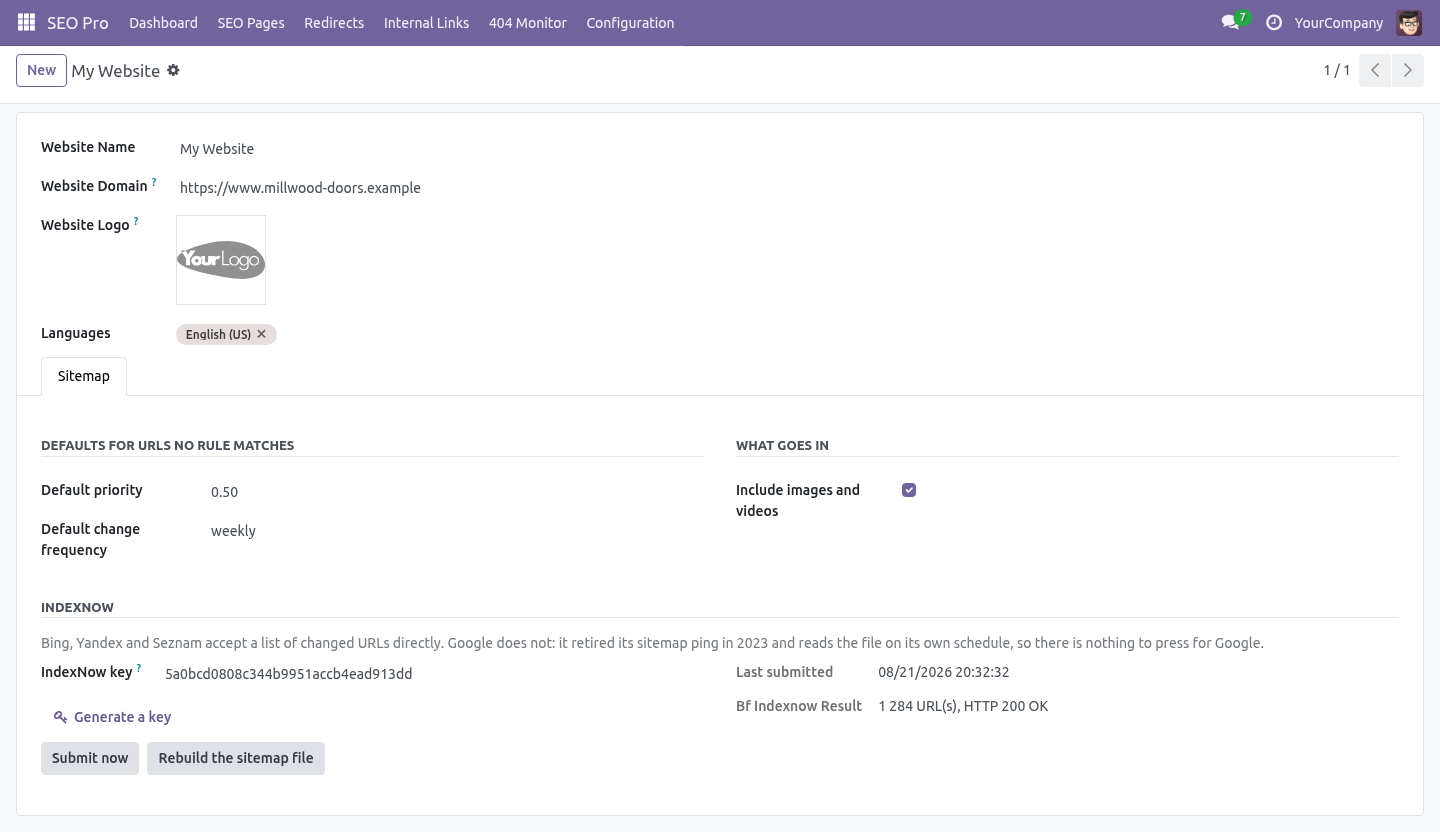Viewport: 1440px width, 832px height.
Task: Edit the IndexNow key field
Action: click(434, 674)
